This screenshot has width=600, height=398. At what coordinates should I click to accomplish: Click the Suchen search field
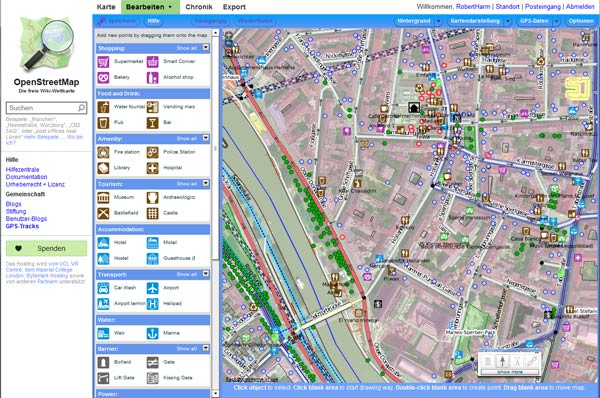click(46, 108)
